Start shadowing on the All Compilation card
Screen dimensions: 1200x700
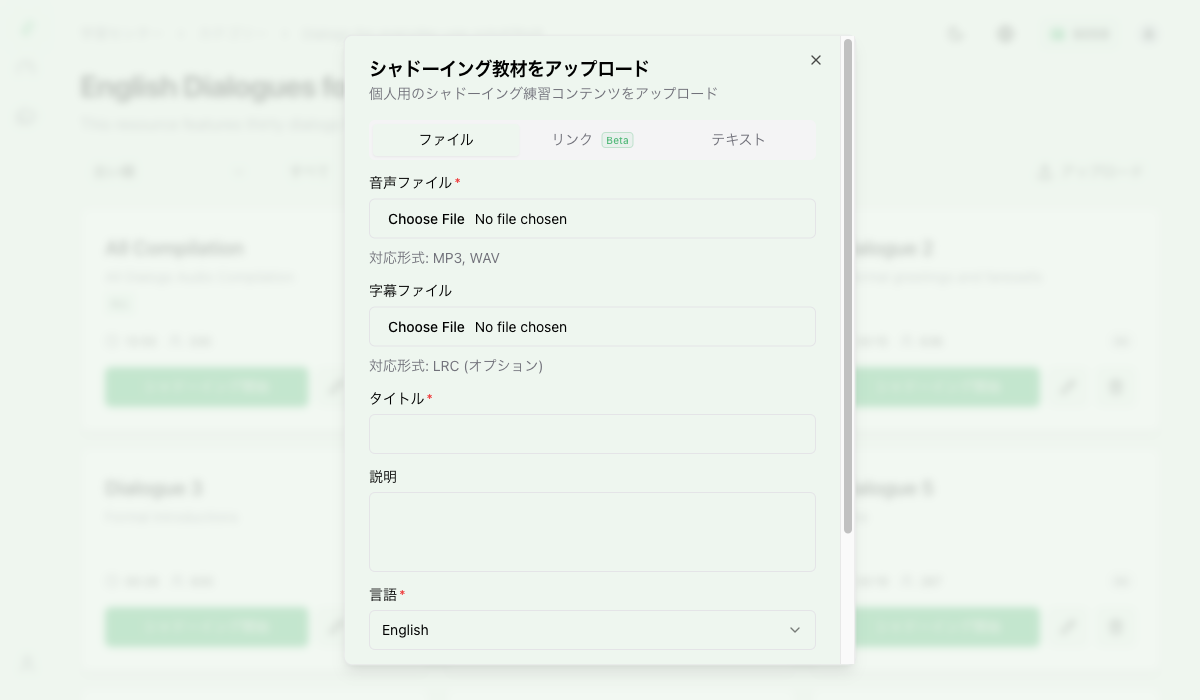(x=206, y=387)
